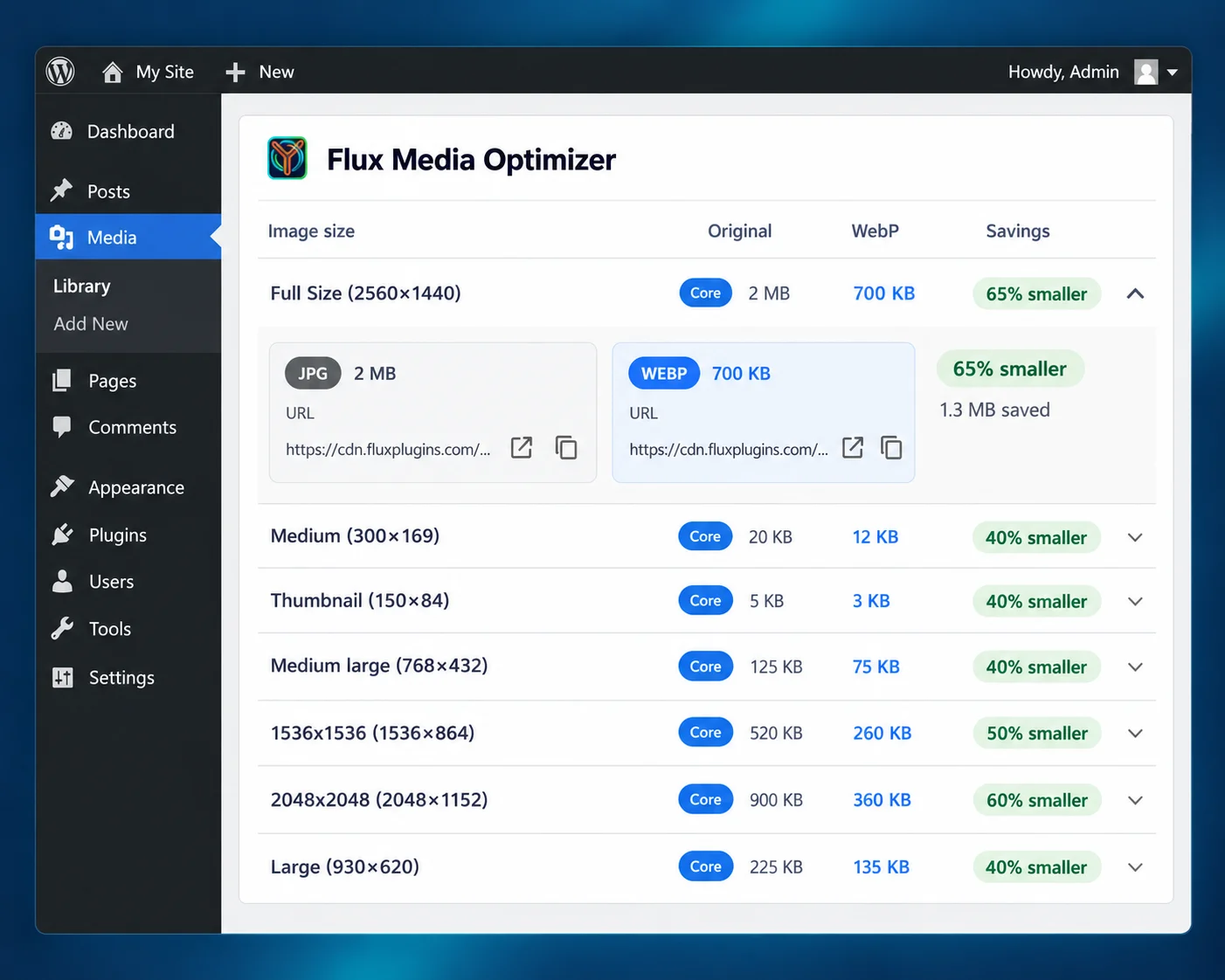Screen dimensions: 1225x980
Task: Expand the 1536x1536 row
Action: click(x=1135, y=733)
